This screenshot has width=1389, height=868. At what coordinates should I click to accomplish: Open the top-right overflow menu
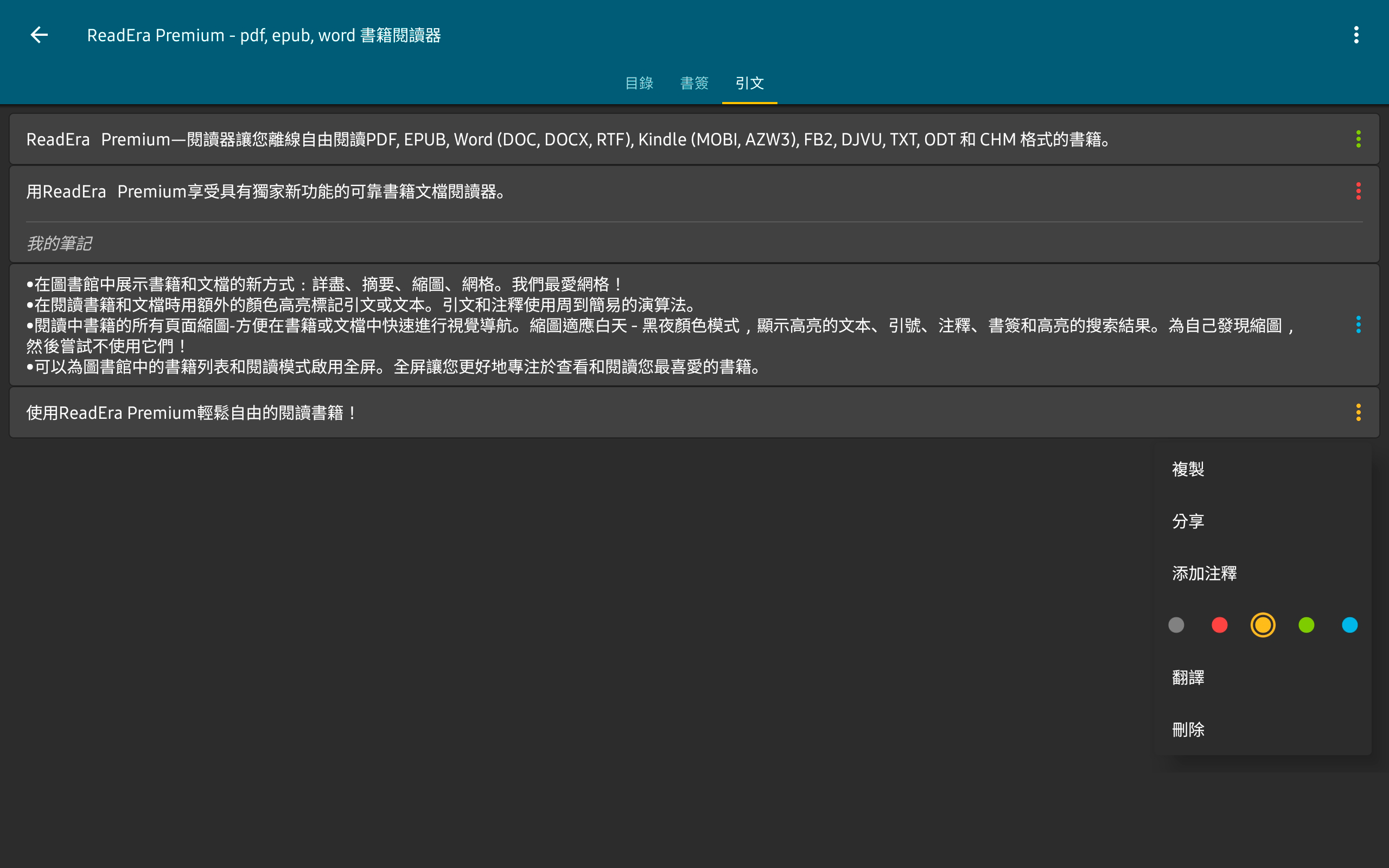[x=1356, y=35]
